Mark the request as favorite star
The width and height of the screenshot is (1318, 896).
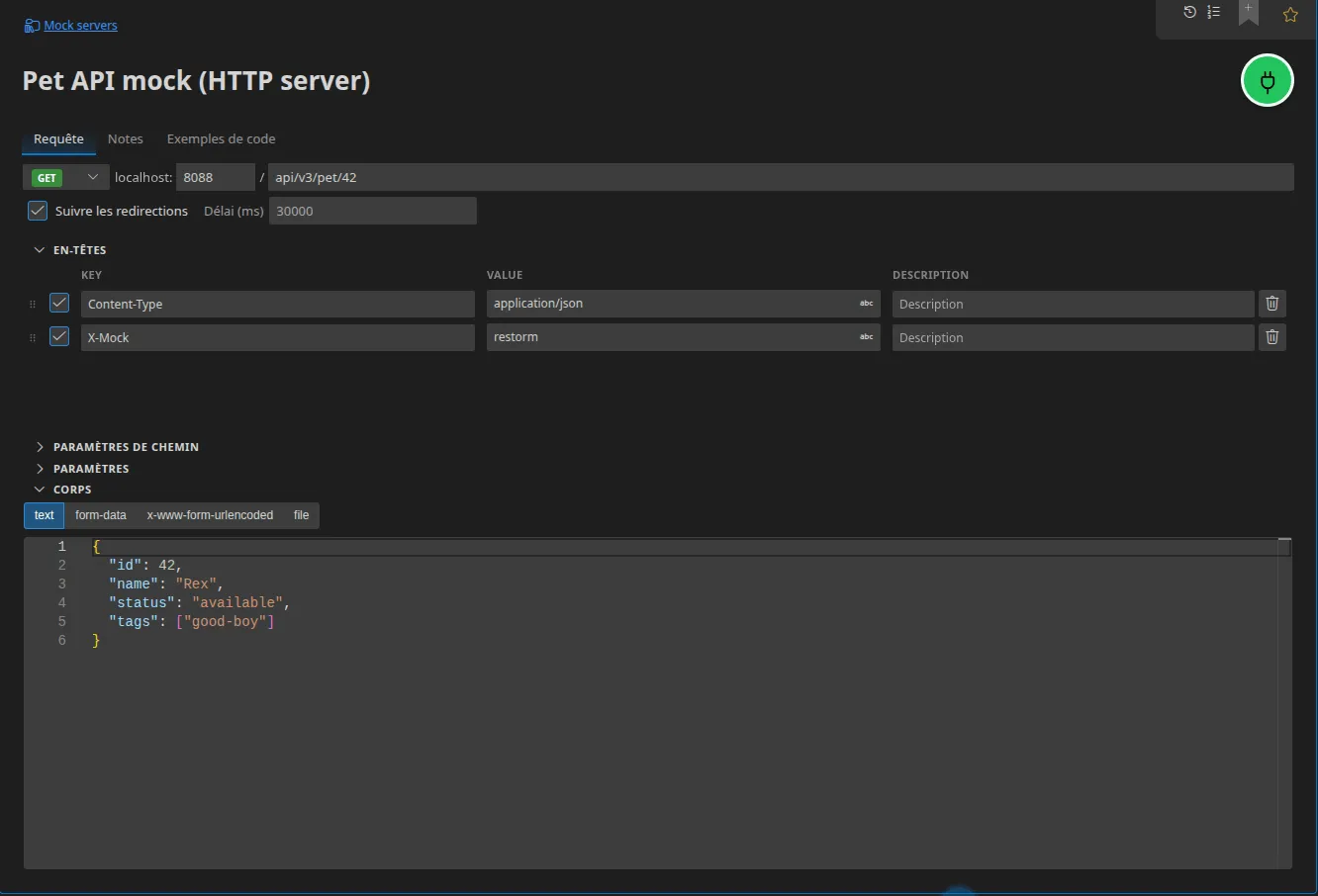pos(1290,15)
